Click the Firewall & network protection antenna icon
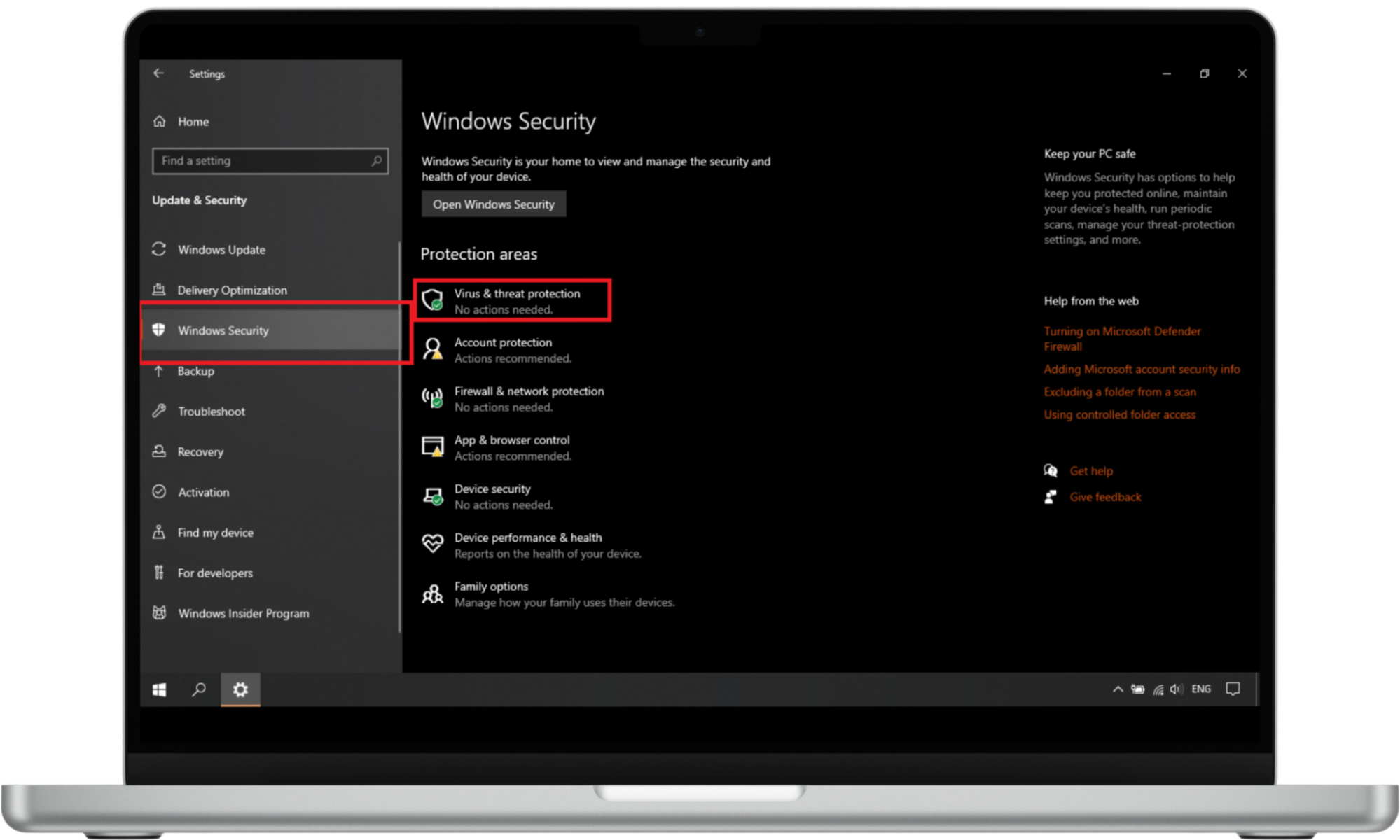 point(433,398)
